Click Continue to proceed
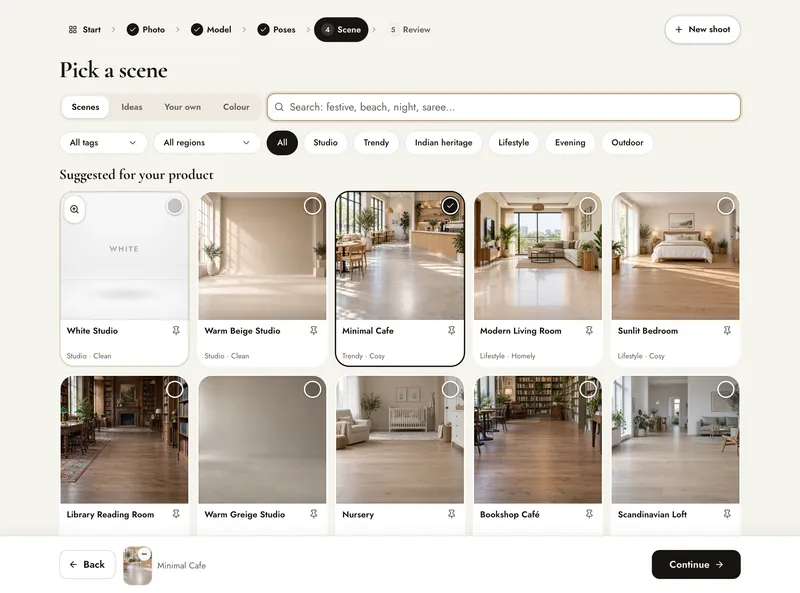The width and height of the screenshot is (800, 593). (x=696, y=564)
